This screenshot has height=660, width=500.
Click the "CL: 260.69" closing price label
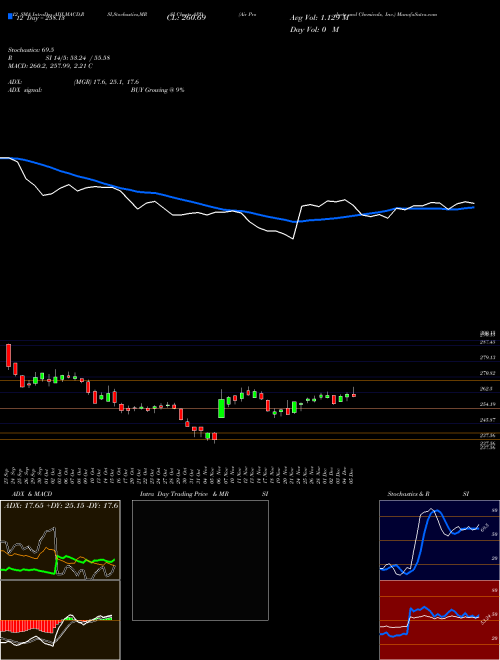186,18
